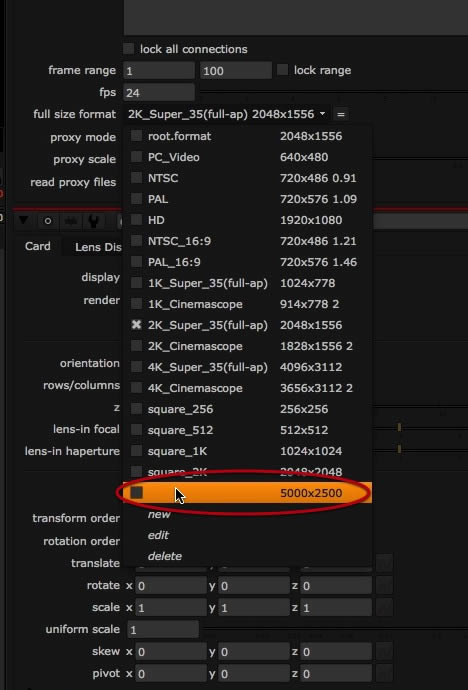Select square_512 format entry
The image size is (468, 690).
[x=248, y=430]
